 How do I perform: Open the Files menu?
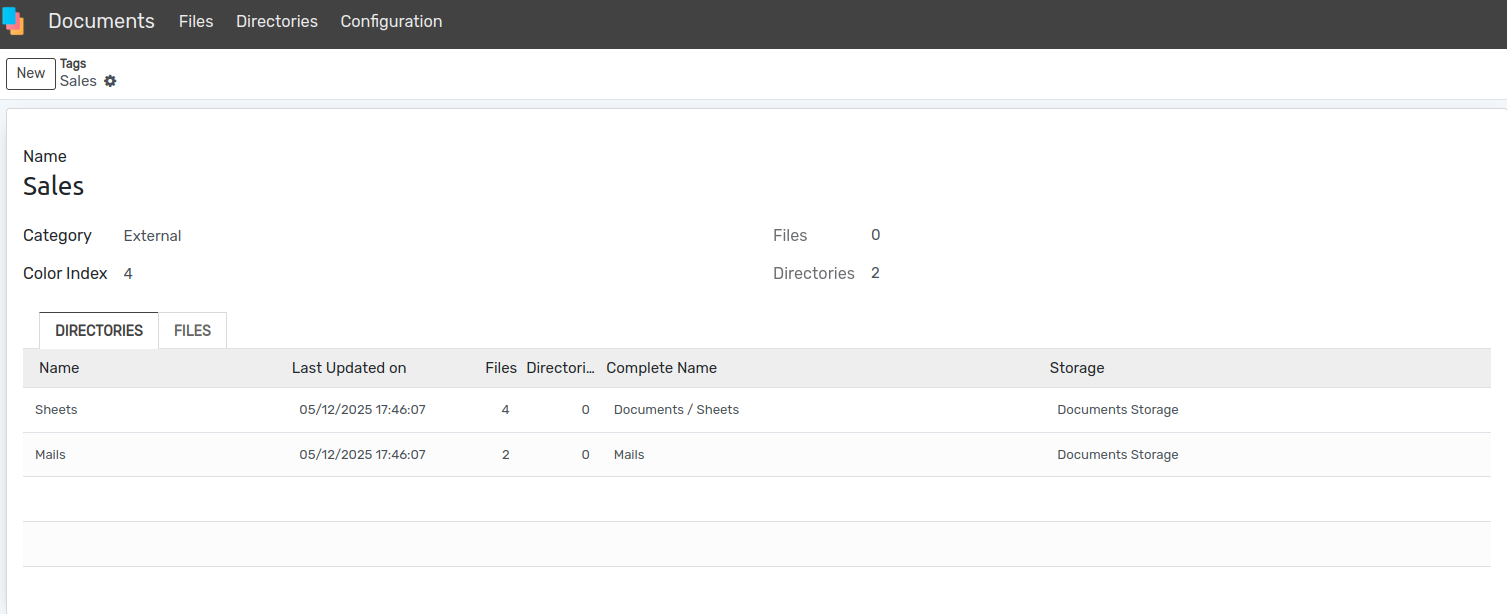pyautogui.click(x=196, y=21)
